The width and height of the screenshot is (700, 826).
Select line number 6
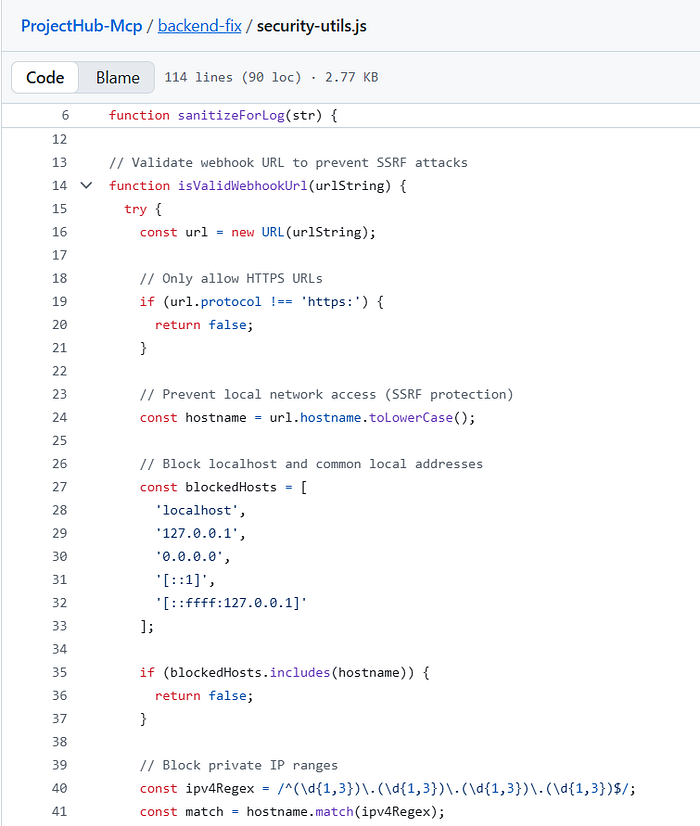coord(65,115)
